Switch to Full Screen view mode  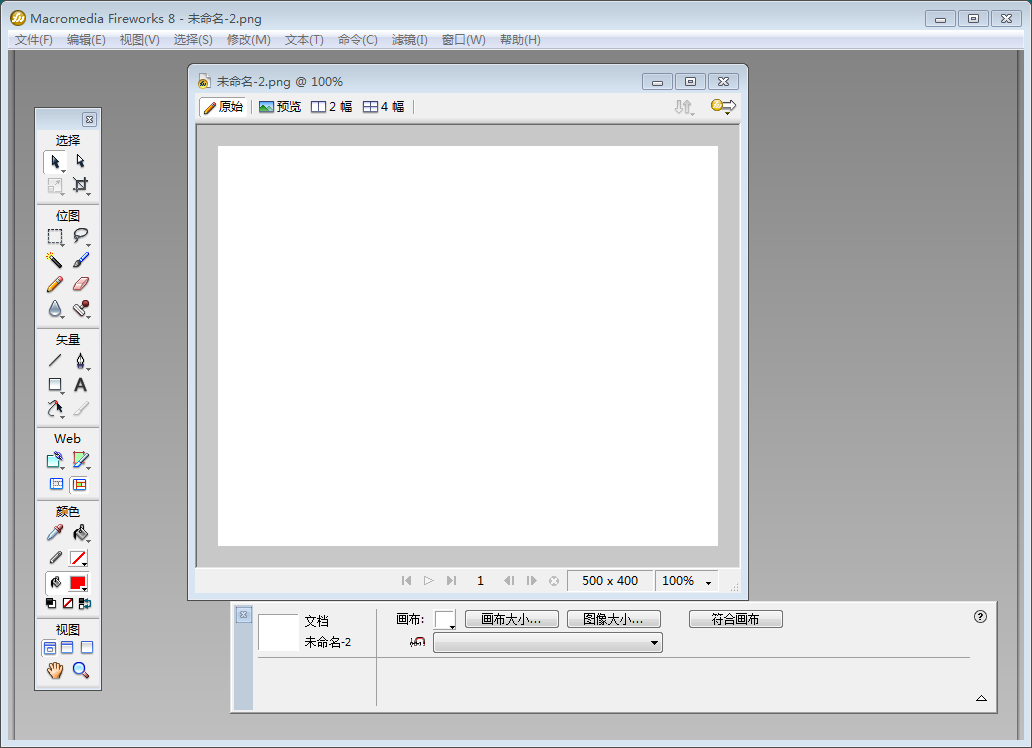tap(87, 648)
